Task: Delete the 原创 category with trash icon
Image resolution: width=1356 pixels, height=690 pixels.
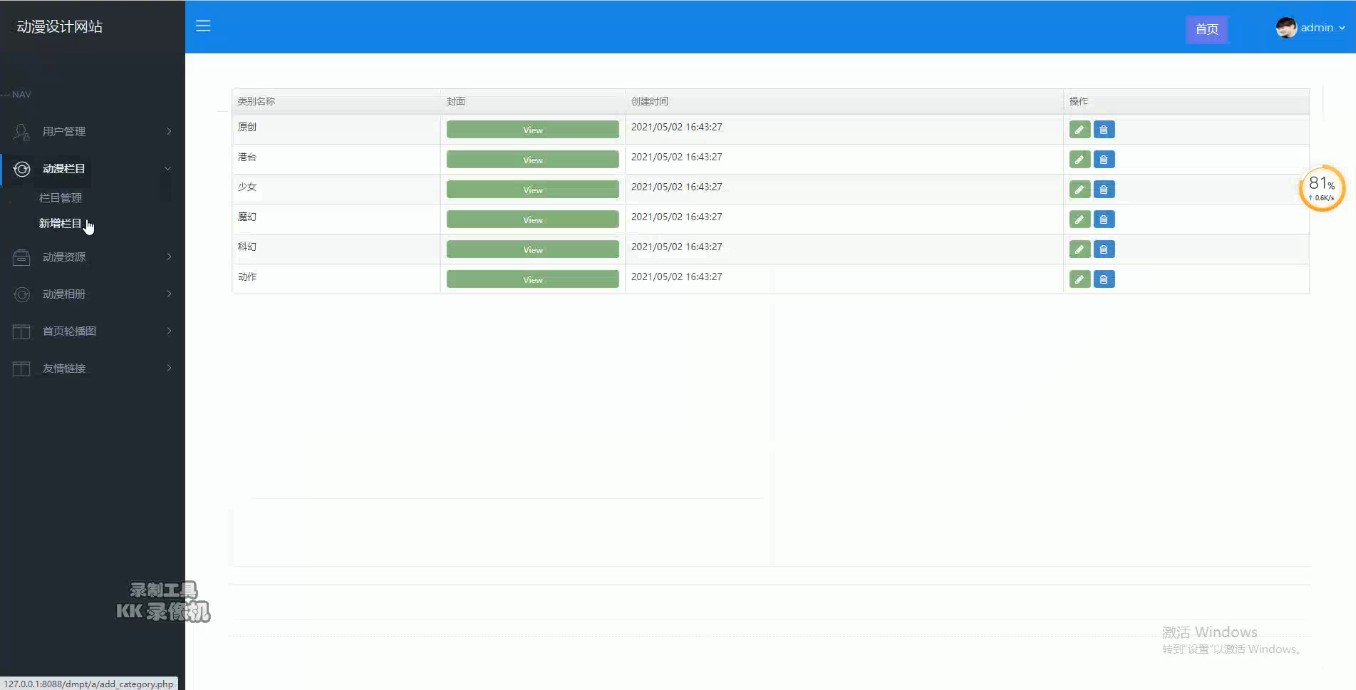Action: (1104, 130)
